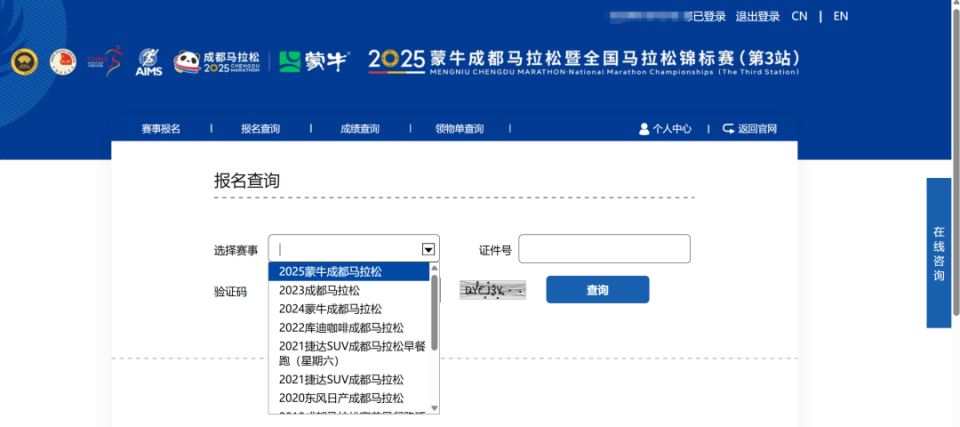Viewport: 960px width, 427px height.
Task: Open the 在线咨询 side tab
Action: coord(939,253)
